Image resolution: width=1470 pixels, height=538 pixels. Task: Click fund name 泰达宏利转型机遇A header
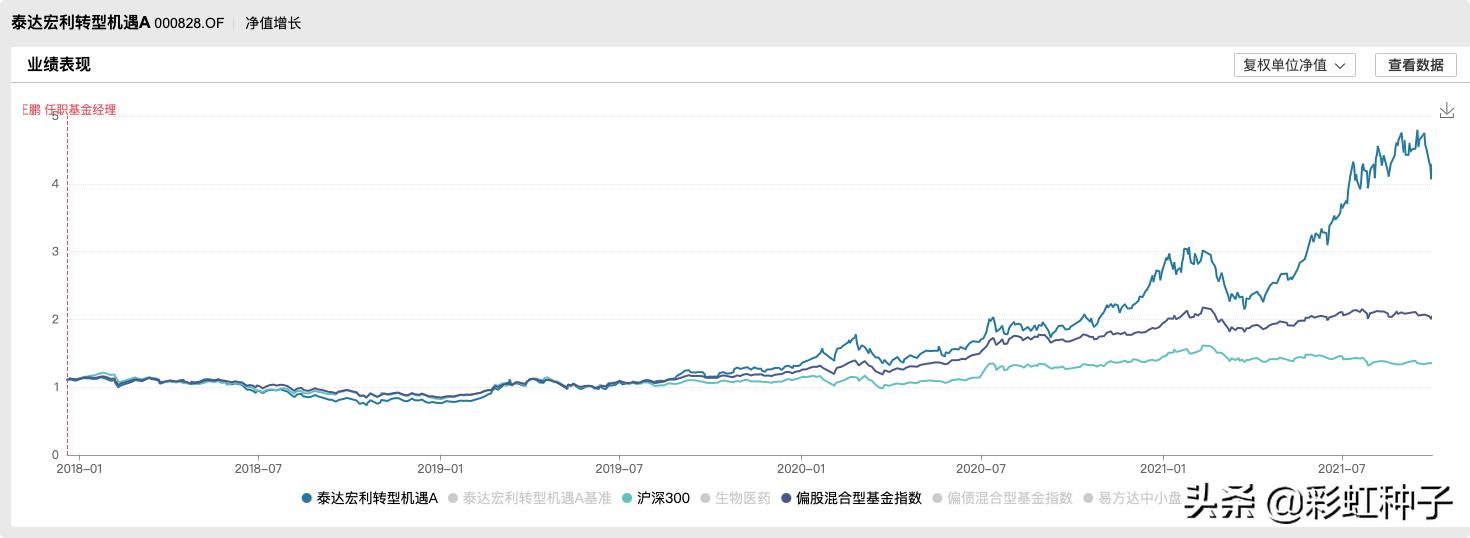(x=81, y=23)
